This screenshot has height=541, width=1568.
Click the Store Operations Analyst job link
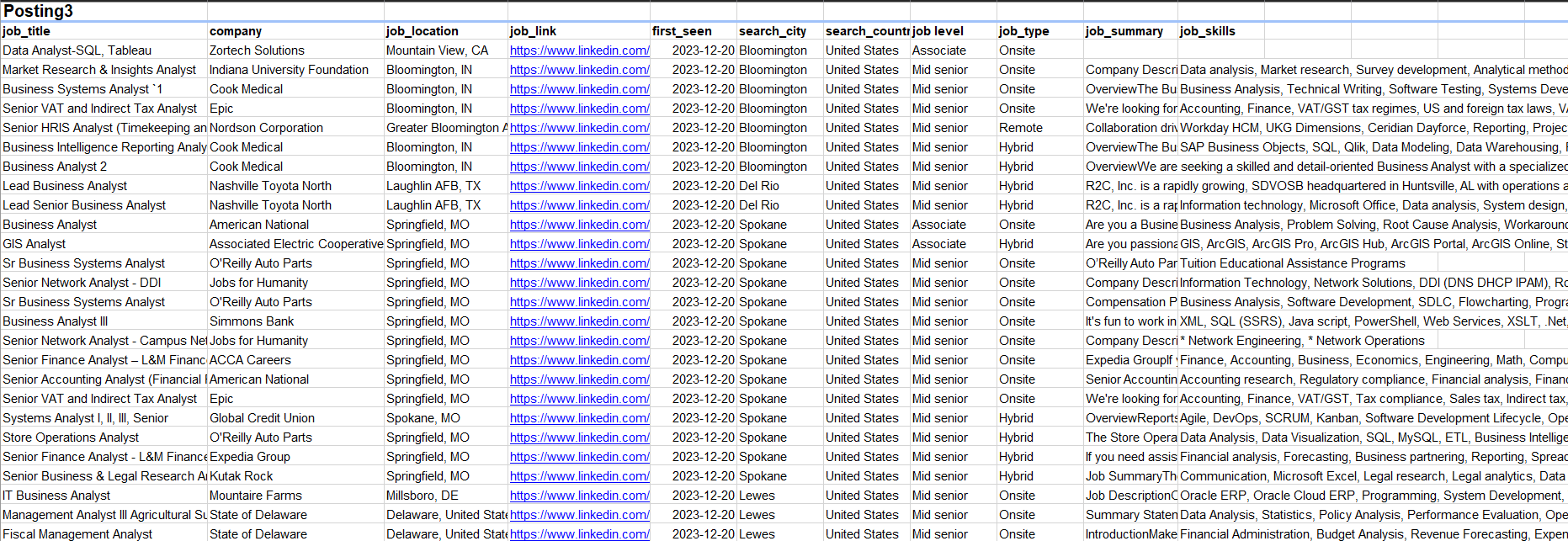(579, 438)
